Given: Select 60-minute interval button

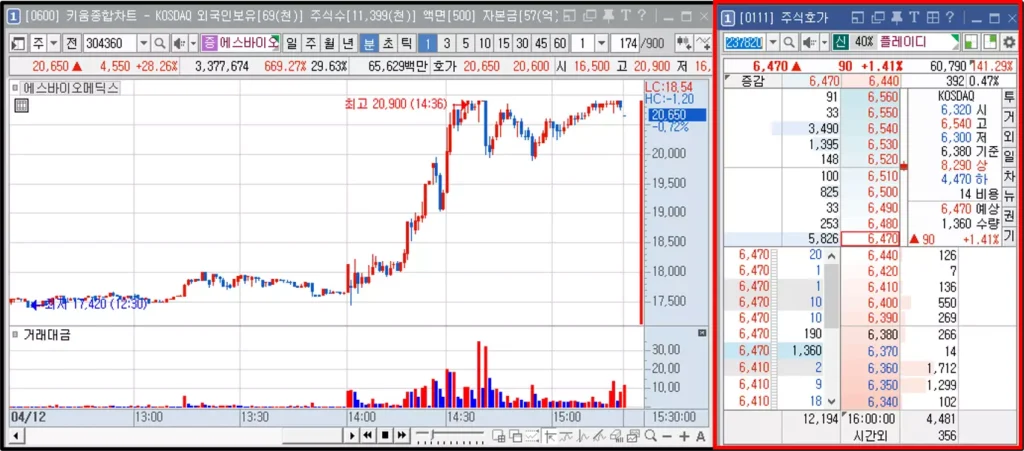Looking at the screenshot, I should [560, 44].
